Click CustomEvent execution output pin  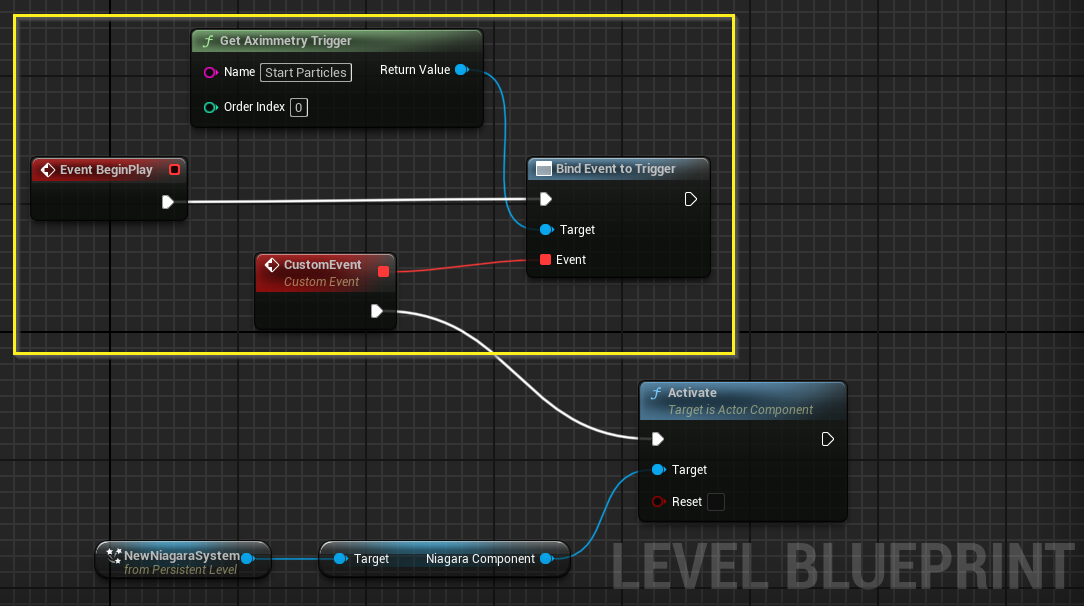(x=377, y=311)
